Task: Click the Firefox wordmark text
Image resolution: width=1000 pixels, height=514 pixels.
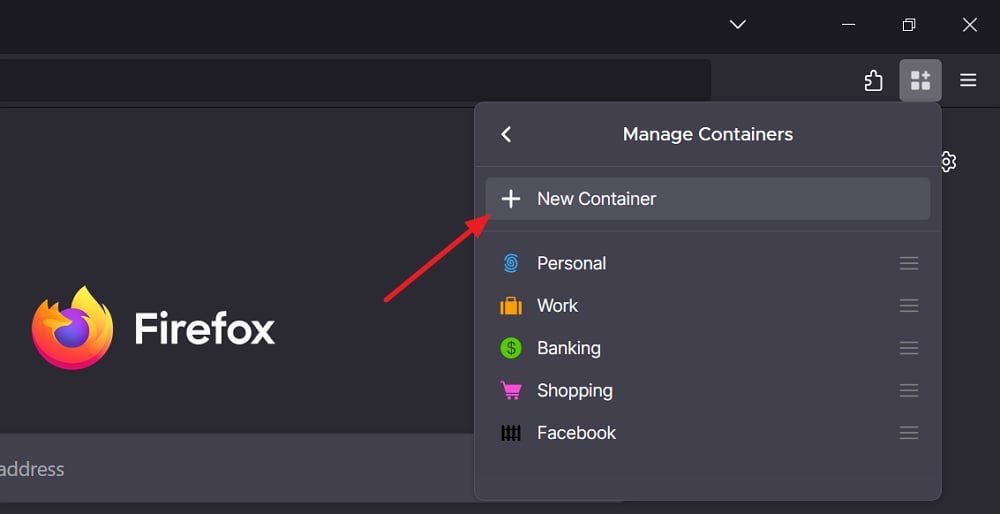Action: tap(205, 328)
